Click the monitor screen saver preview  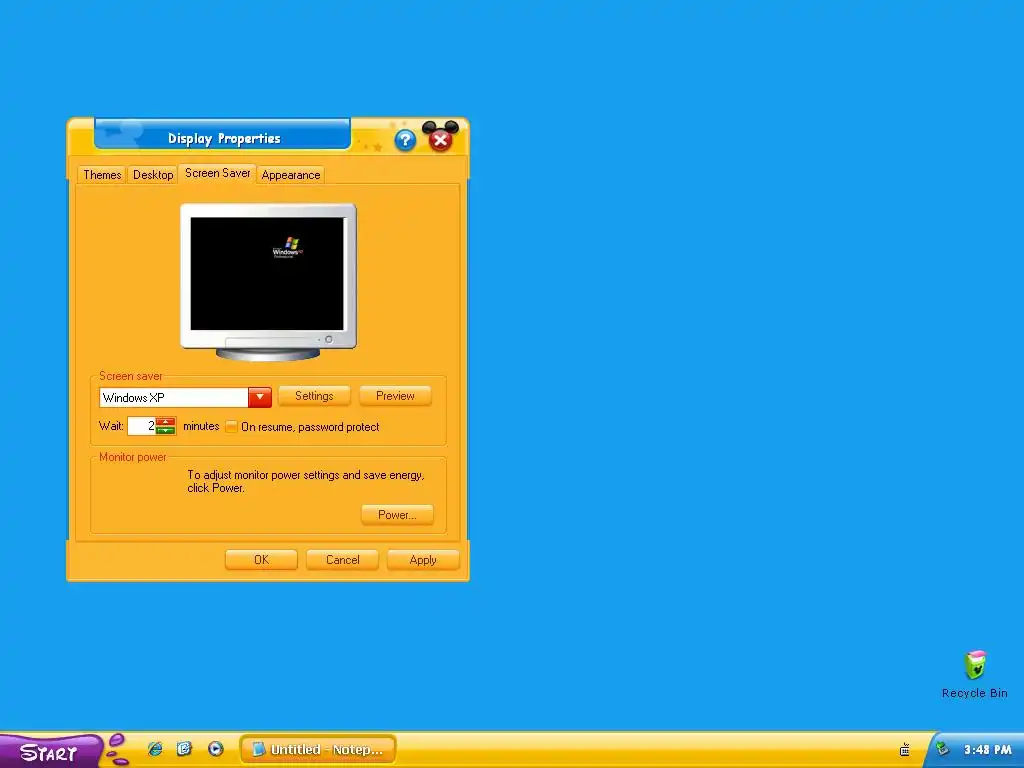[x=267, y=274]
